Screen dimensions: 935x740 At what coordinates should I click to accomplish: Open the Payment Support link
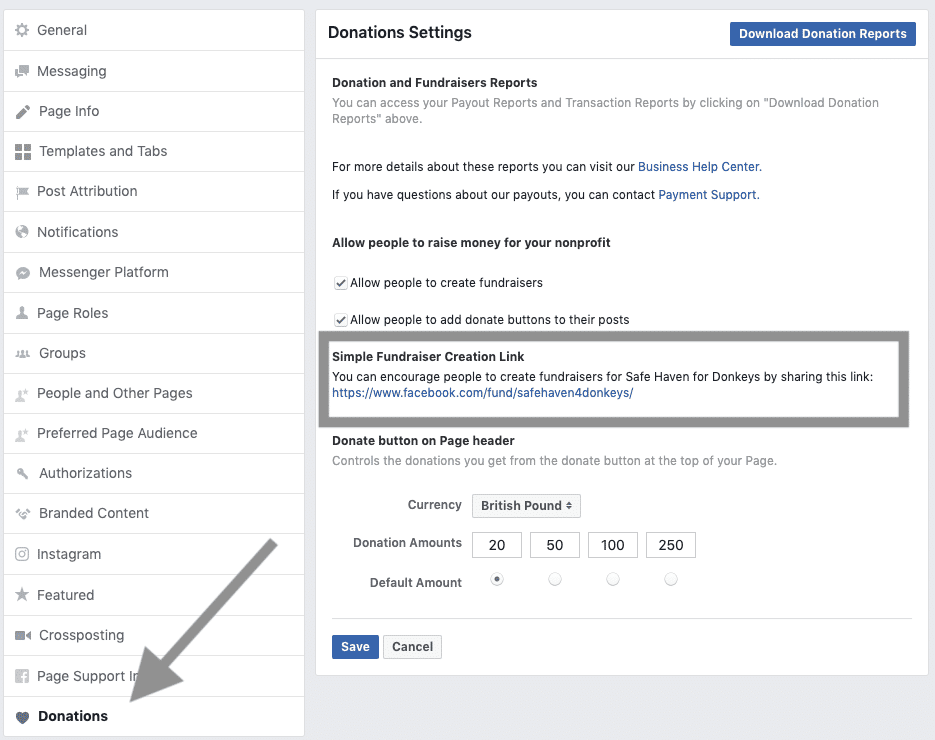pos(708,195)
